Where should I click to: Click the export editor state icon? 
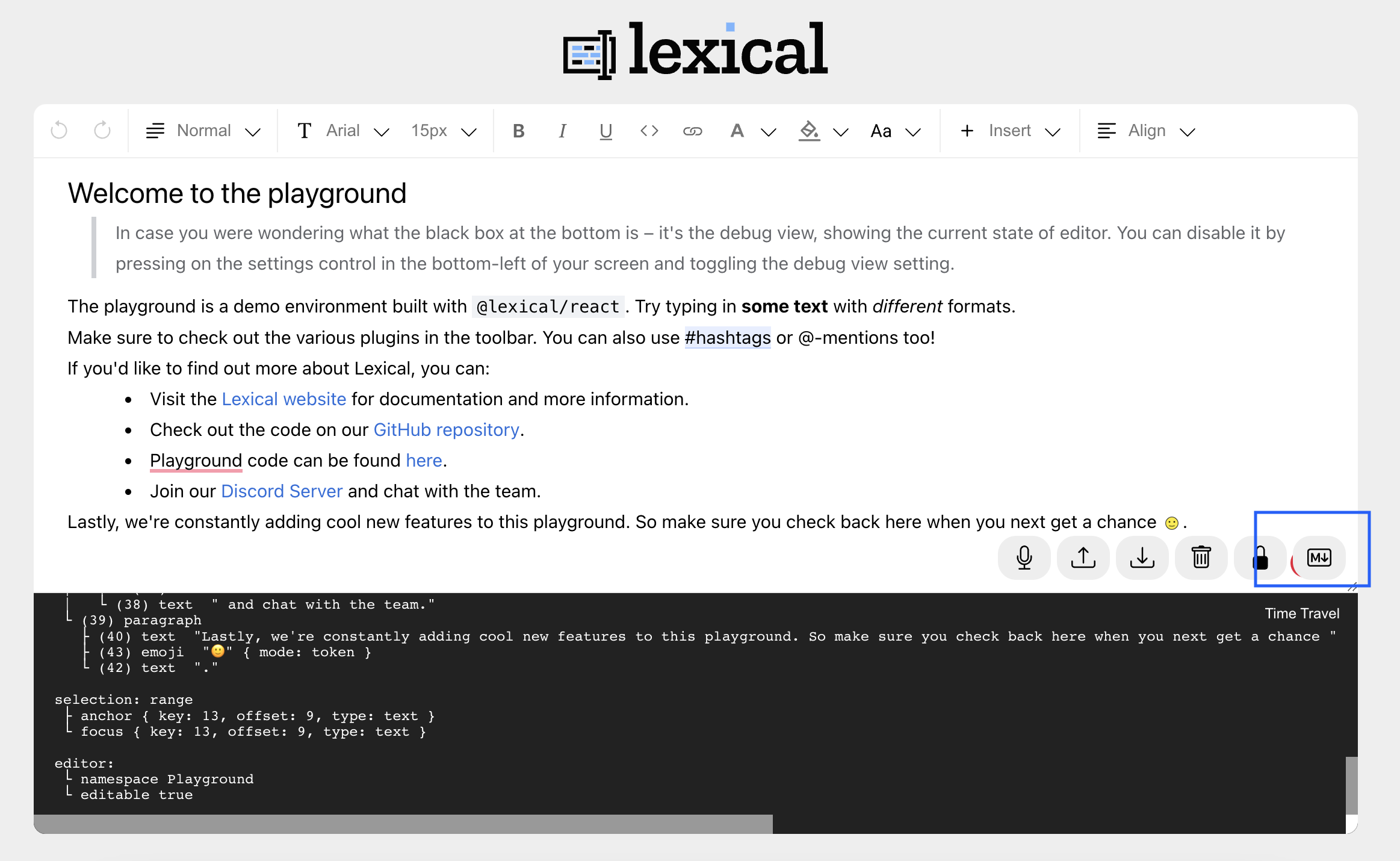pos(1142,558)
